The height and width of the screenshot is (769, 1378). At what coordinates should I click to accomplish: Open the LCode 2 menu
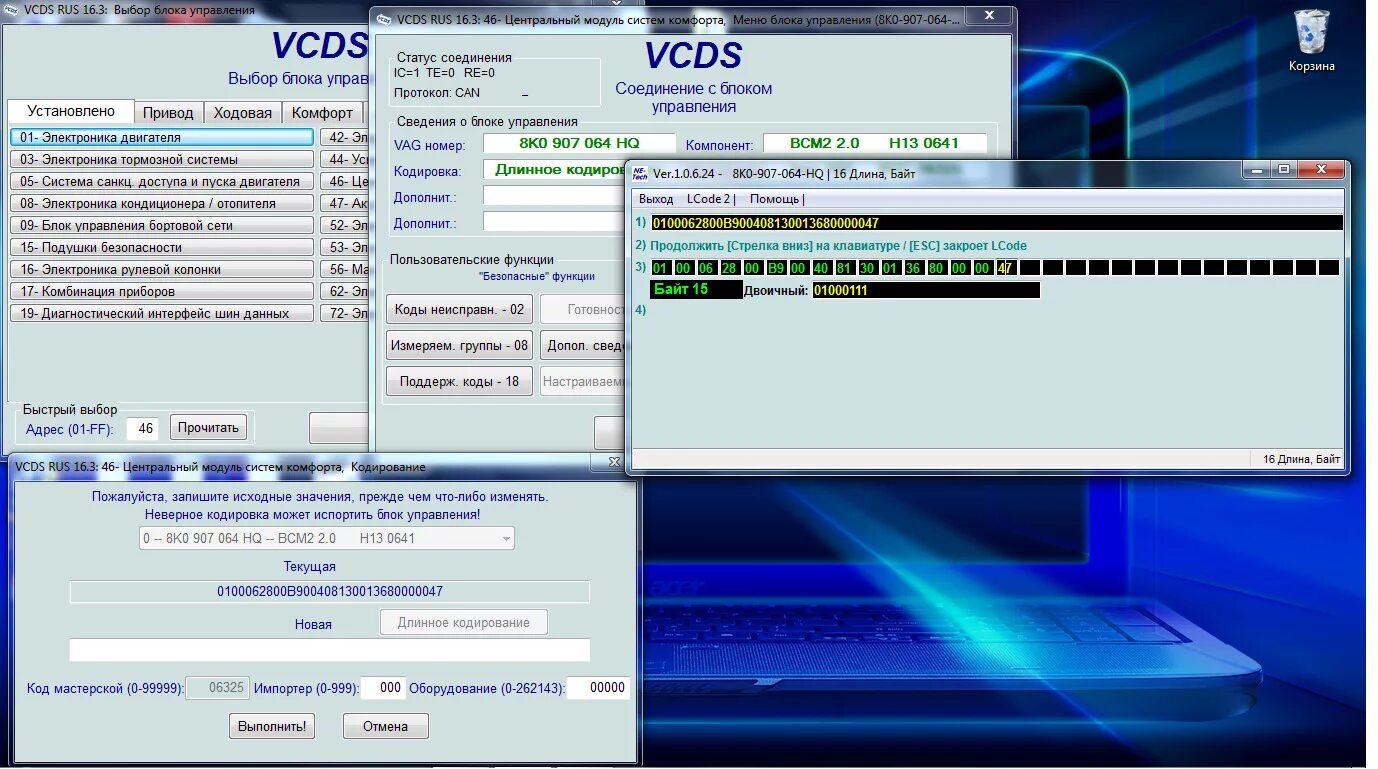710,199
